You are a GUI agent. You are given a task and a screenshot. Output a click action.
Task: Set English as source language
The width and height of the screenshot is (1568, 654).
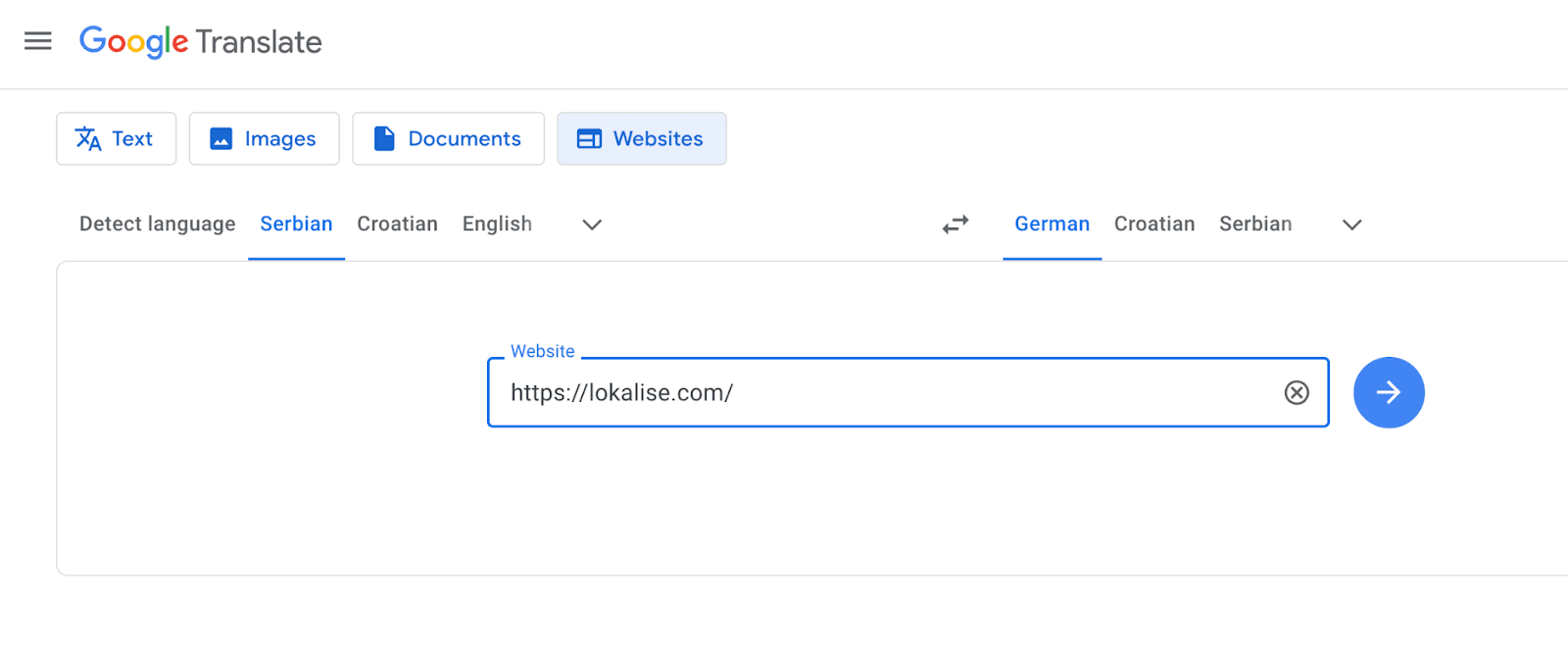click(497, 224)
